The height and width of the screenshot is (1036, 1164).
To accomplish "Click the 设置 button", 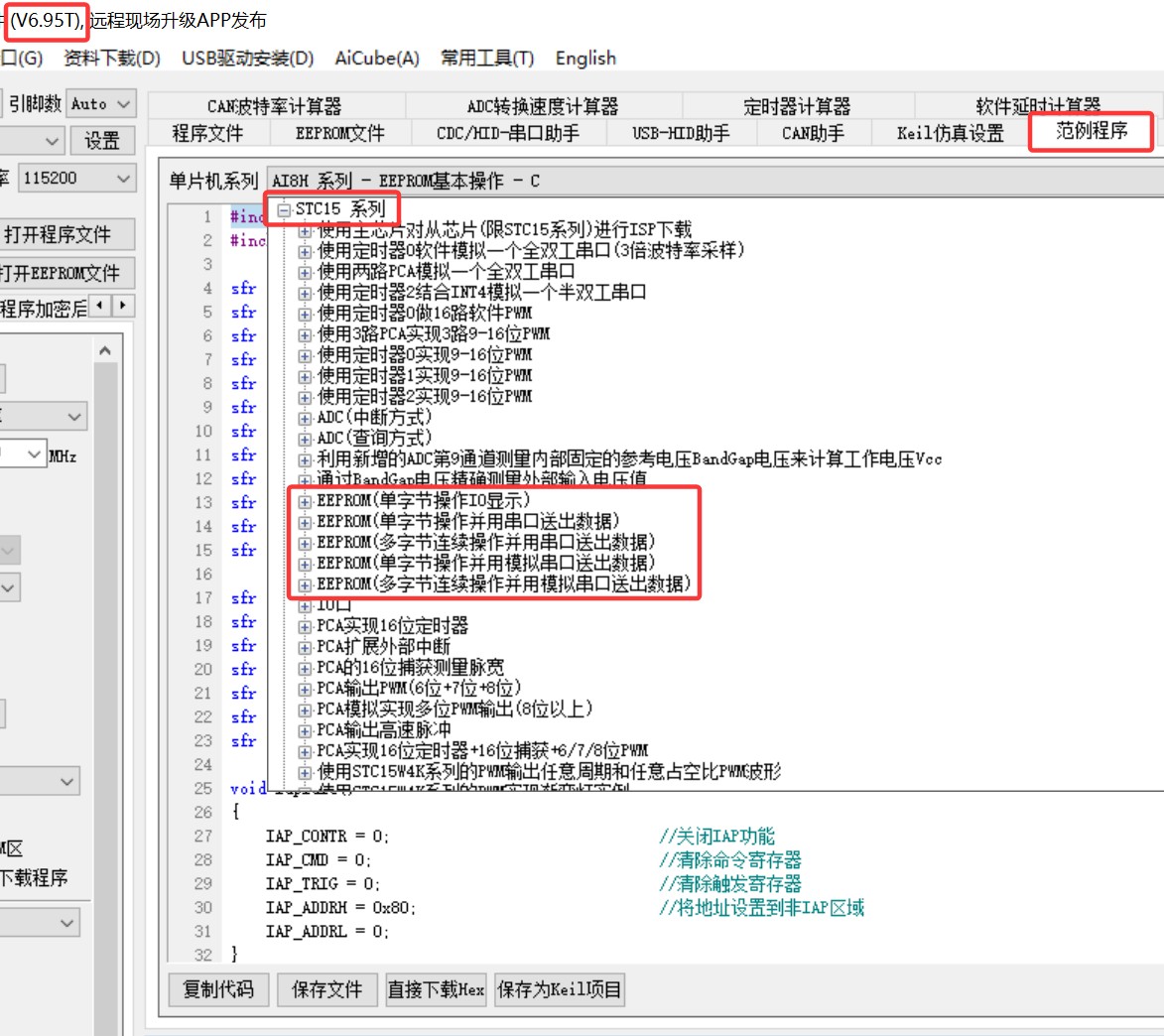I will point(102,140).
